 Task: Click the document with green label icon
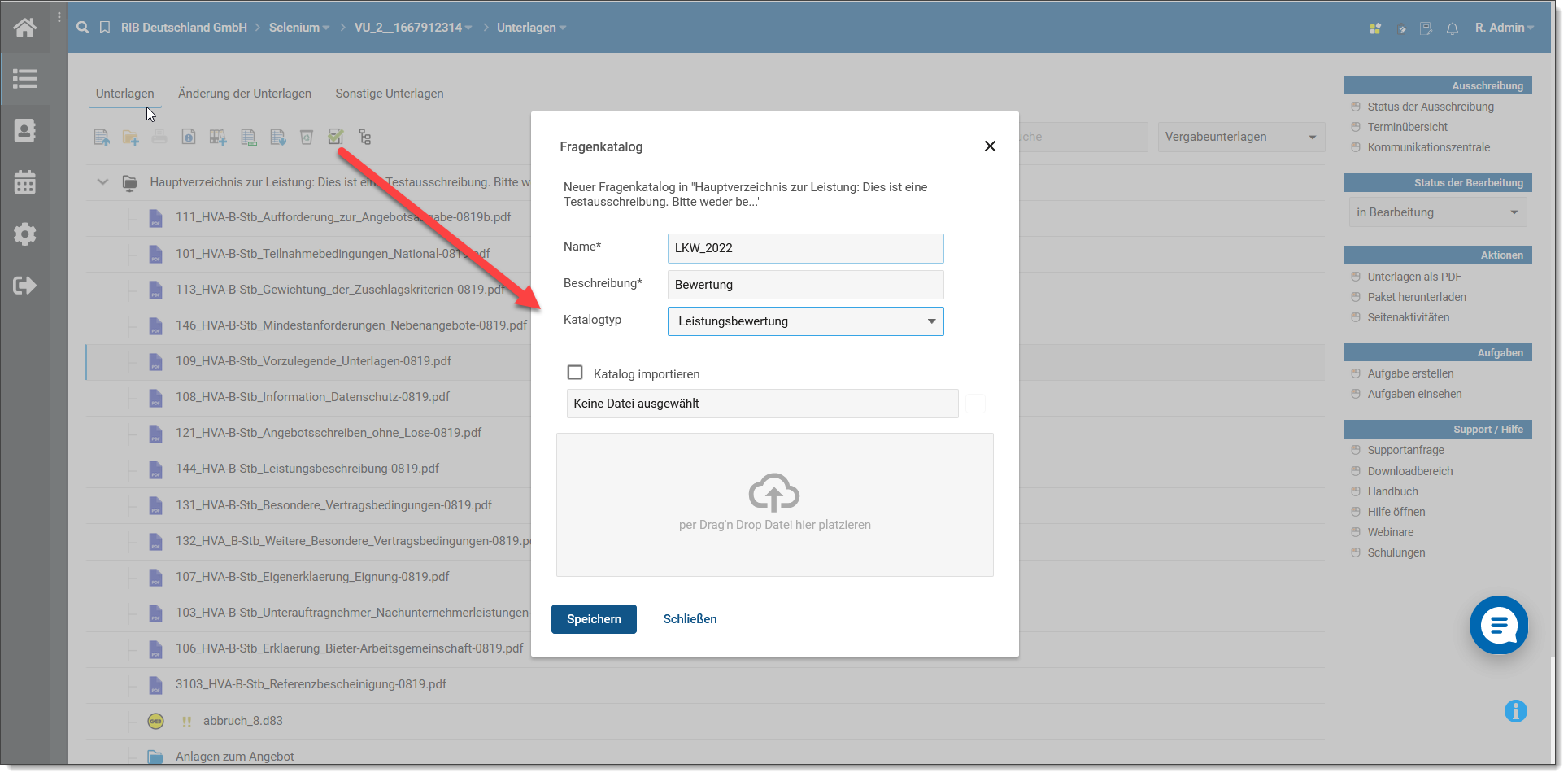[x=249, y=138]
